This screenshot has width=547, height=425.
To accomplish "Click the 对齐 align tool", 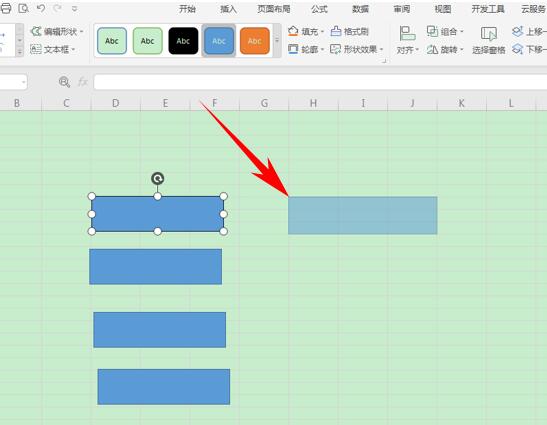I will click(x=407, y=40).
